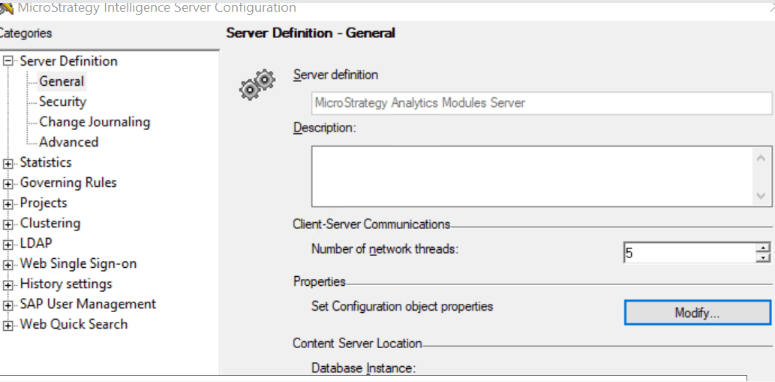Image resolution: width=775 pixels, height=382 pixels.
Task: Click the Content Server Location label
Action: [x=357, y=343]
